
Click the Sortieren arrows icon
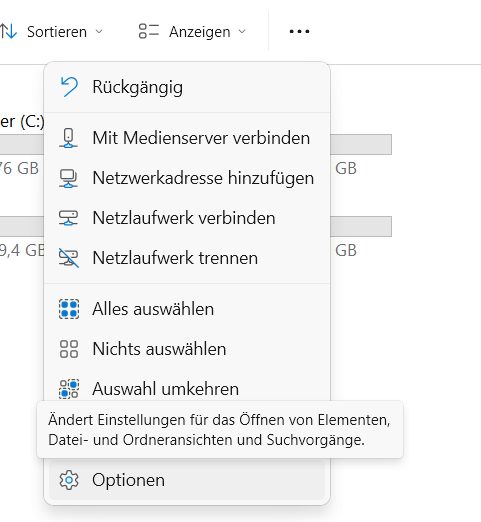9,31
